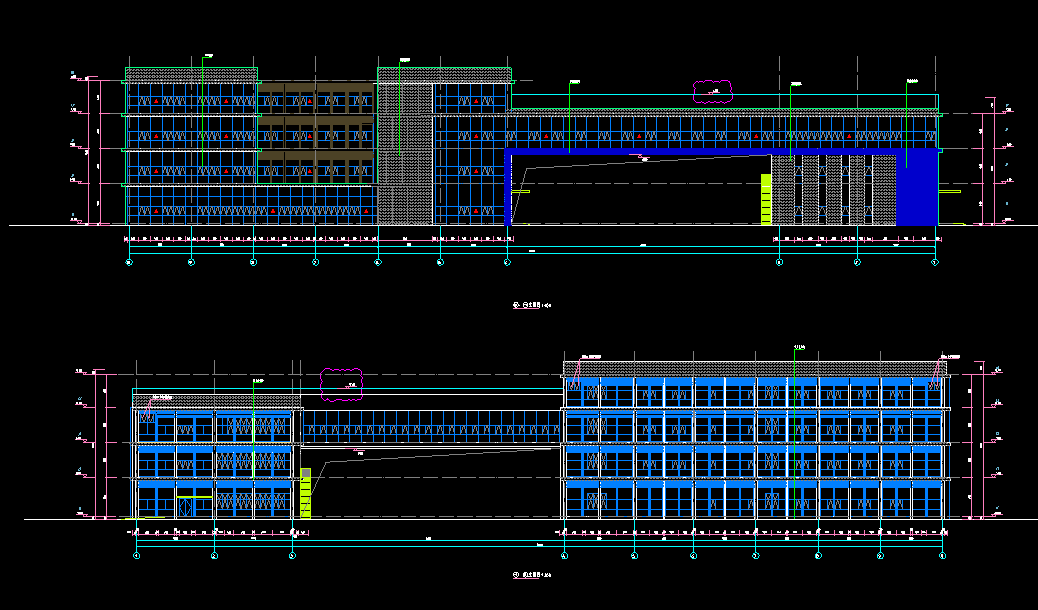Viewport: 1038px width, 610px height.
Task: Select short yellow line right of upper elevation
Action: coord(950,191)
